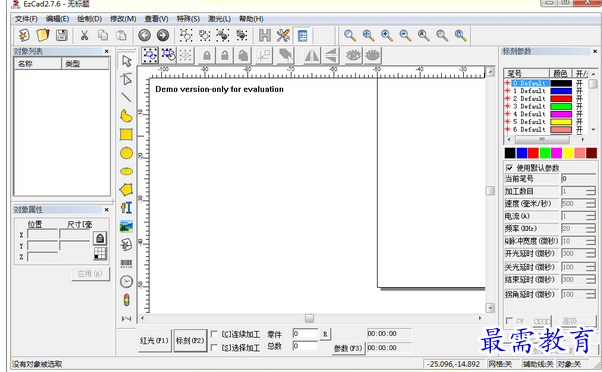Select the Vector file import tool
The image size is (602, 372).
coord(126,245)
